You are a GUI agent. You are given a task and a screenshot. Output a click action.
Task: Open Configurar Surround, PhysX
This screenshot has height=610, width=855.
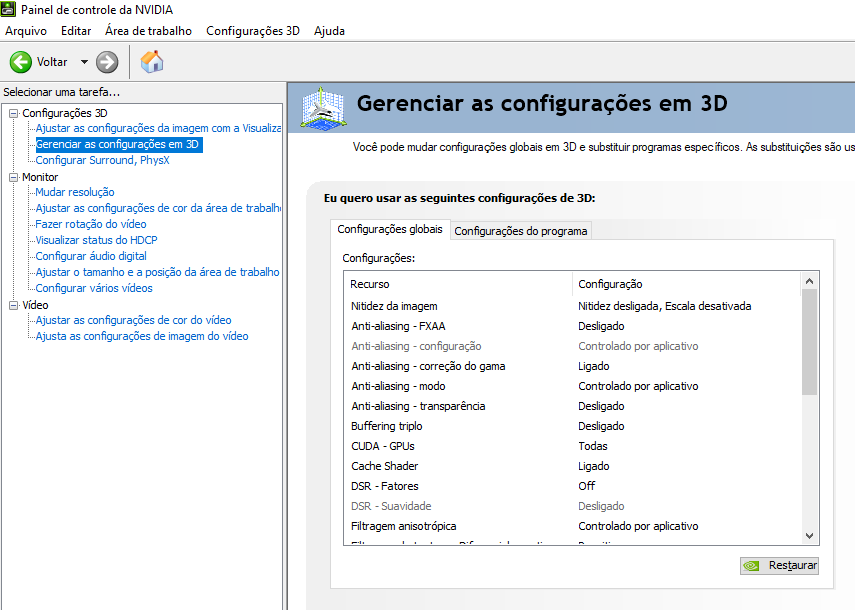coord(103,160)
